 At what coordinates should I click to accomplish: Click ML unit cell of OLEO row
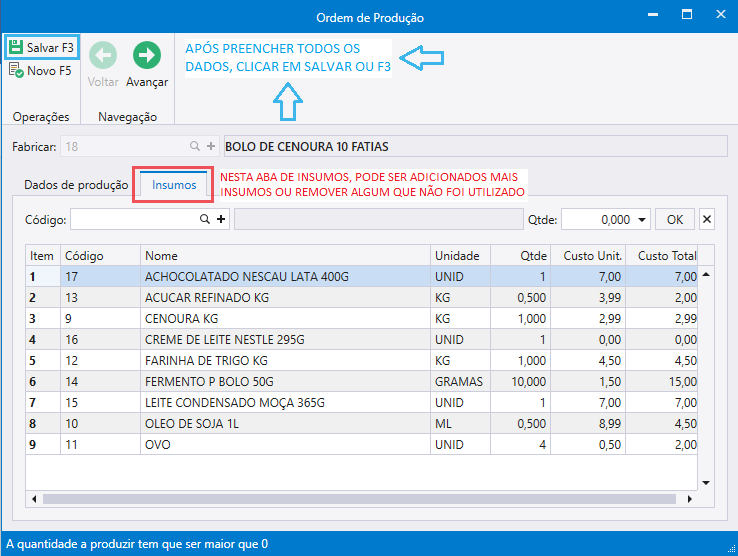click(x=460, y=423)
